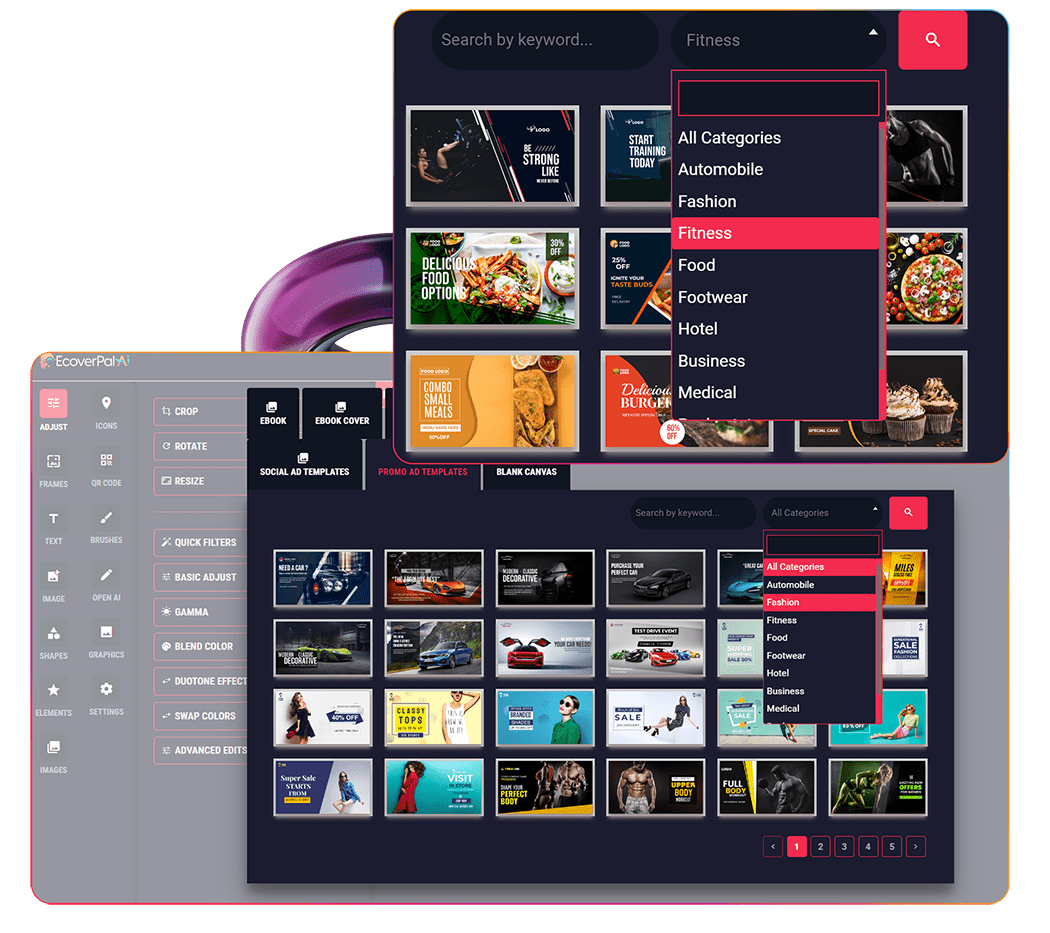Click the next page arrow
The height and width of the screenshot is (933, 1050).
(915, 847)
